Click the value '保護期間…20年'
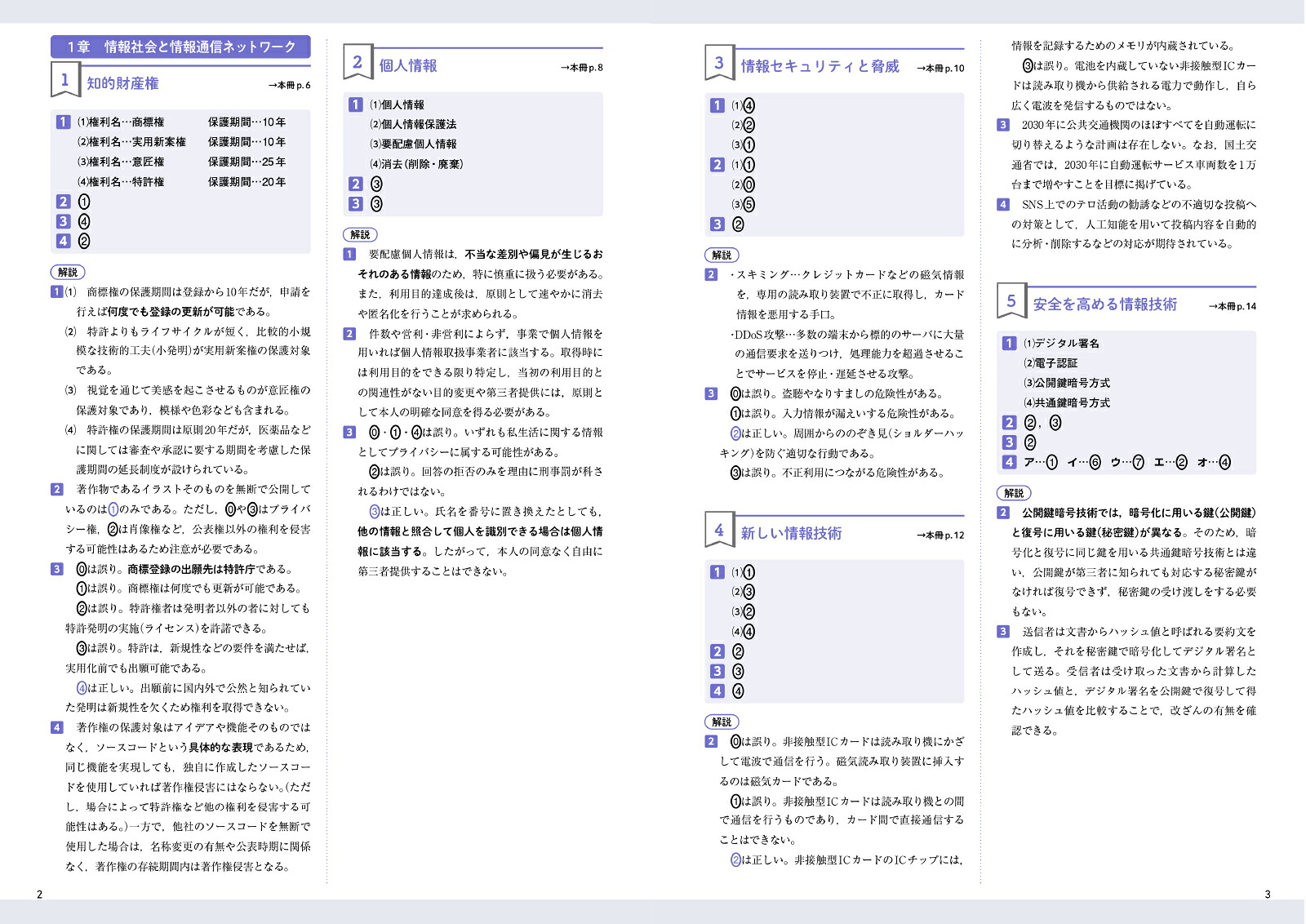This screenshot has height=924, width=1306. (247, 182)
